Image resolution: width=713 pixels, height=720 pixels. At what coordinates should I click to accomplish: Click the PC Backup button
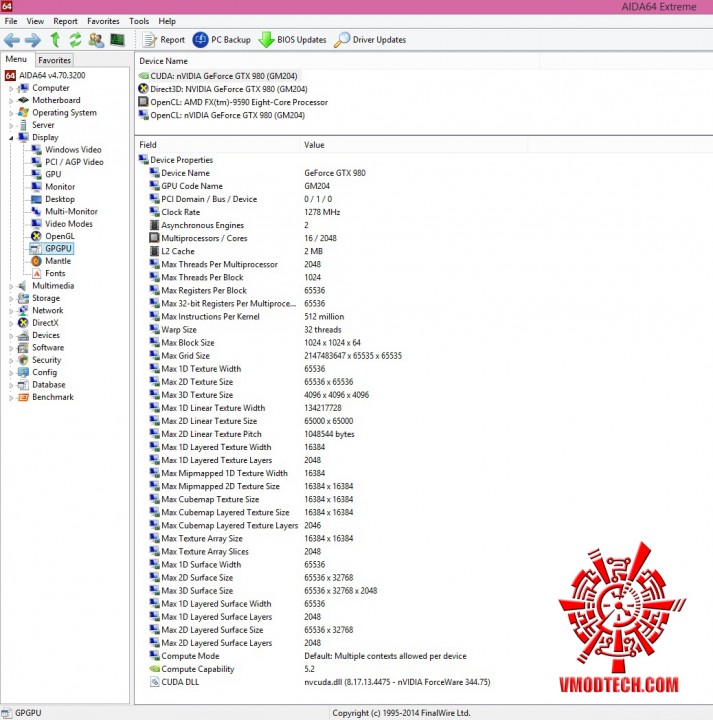[x=221, y=40]
